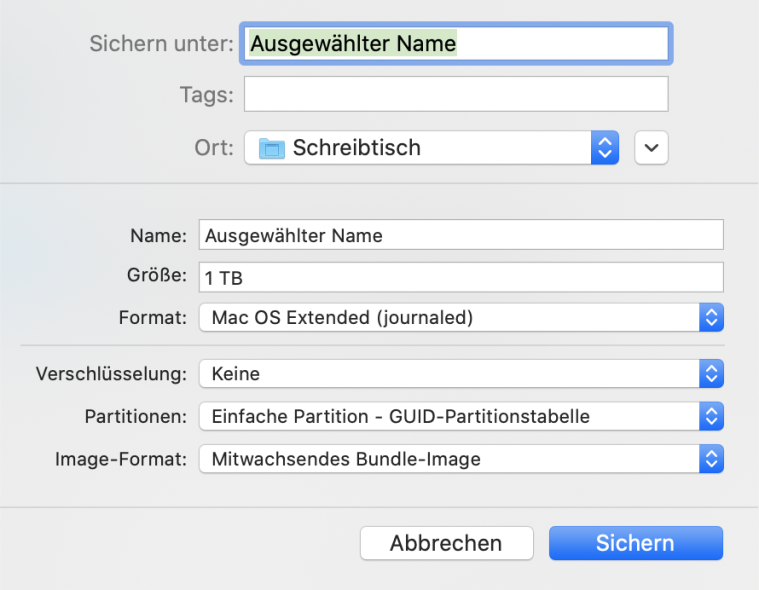This screenshot has width=759, height=590.
Task: Click the blue arrows of Verschlüsselung popup
Action: [712, 374]
